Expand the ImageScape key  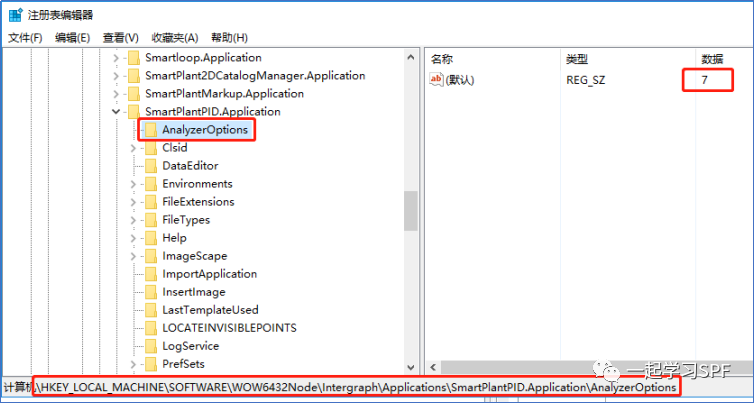(133, 257)
